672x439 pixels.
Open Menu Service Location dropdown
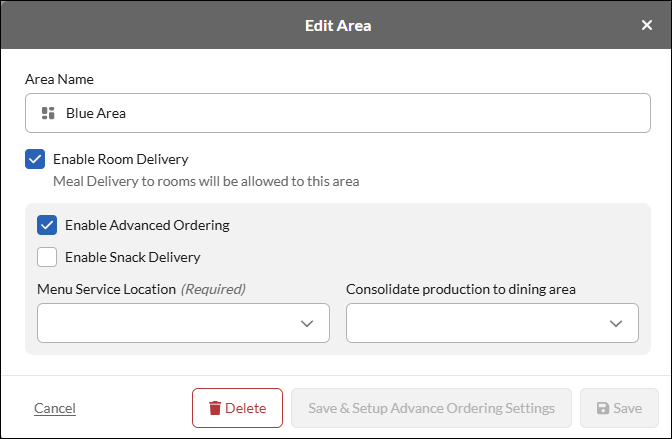coord(183,323)
